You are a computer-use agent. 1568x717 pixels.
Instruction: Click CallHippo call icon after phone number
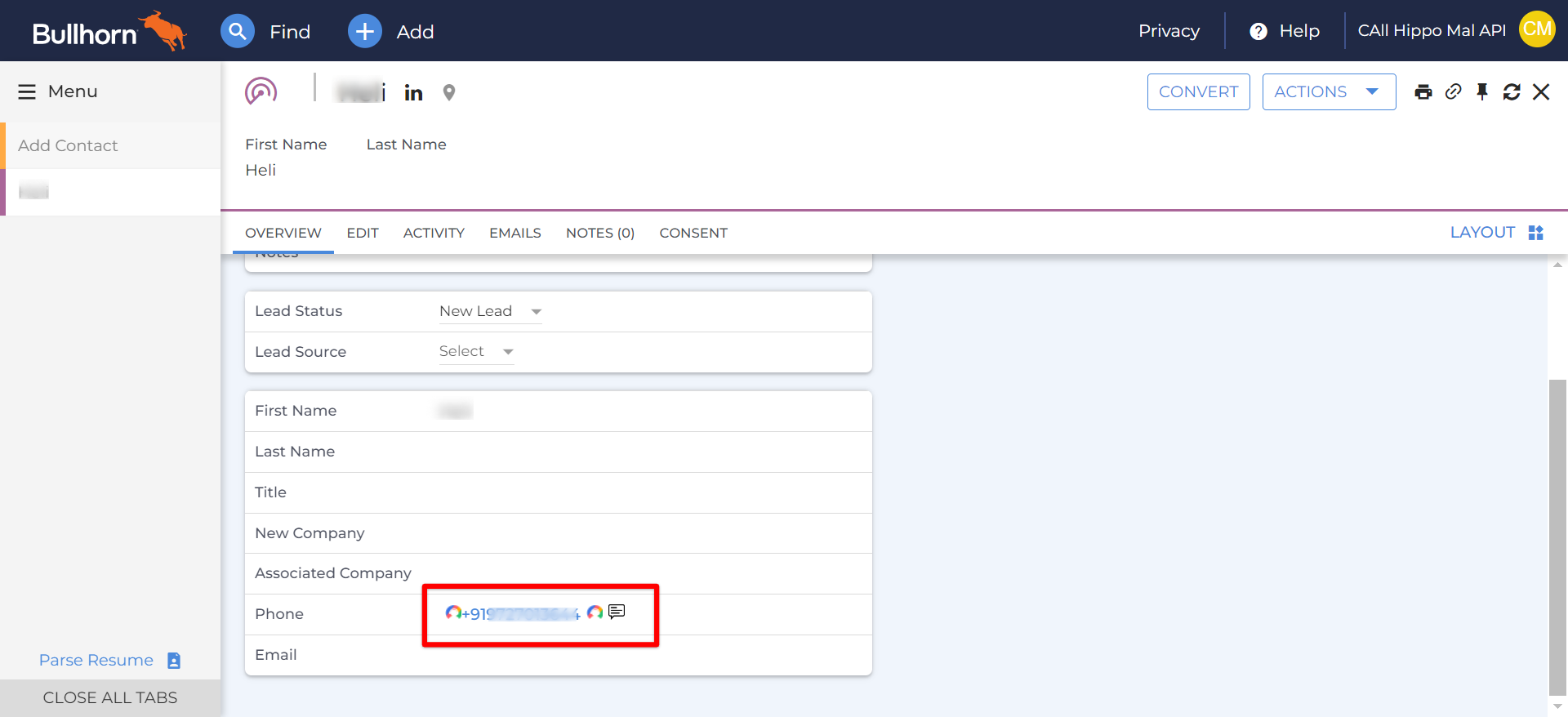(595, 612)
